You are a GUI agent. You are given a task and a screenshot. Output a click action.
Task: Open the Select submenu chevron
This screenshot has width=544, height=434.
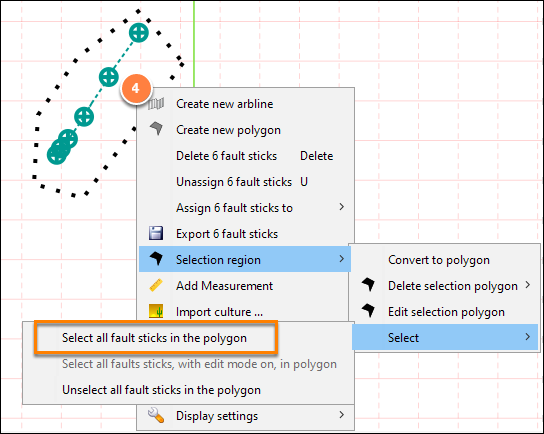point(528,337)
